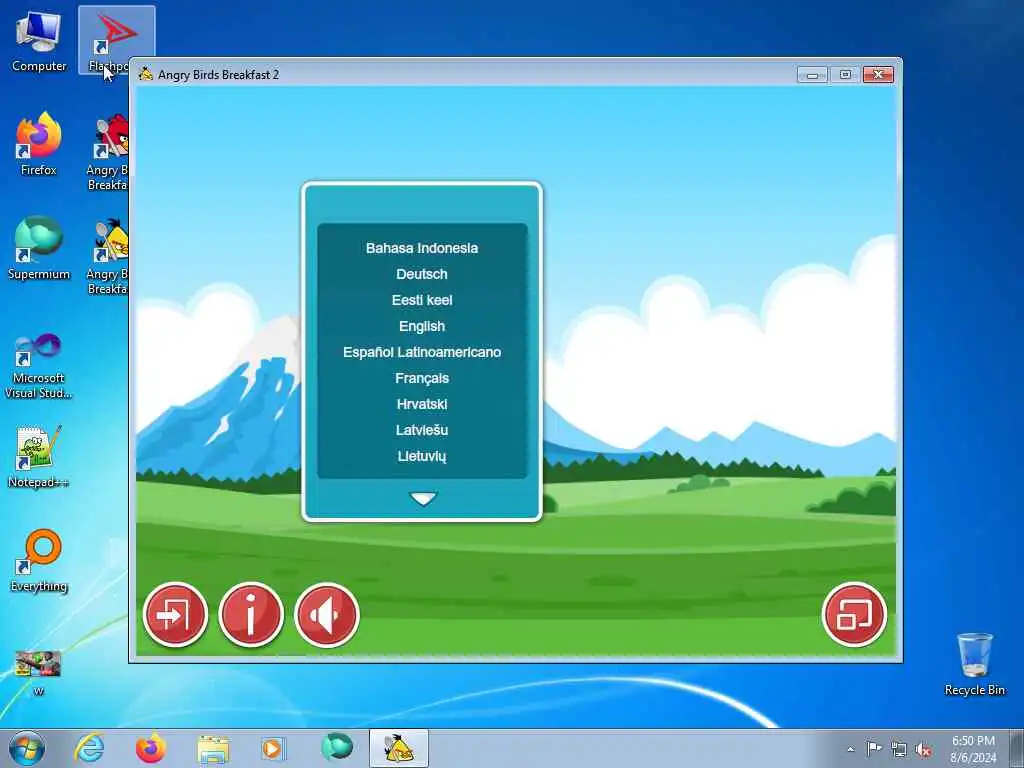The height and width of the screenshot is (768, 1024).
Task: Toggle fullscreen with the red window button
Action: [854, 615]
